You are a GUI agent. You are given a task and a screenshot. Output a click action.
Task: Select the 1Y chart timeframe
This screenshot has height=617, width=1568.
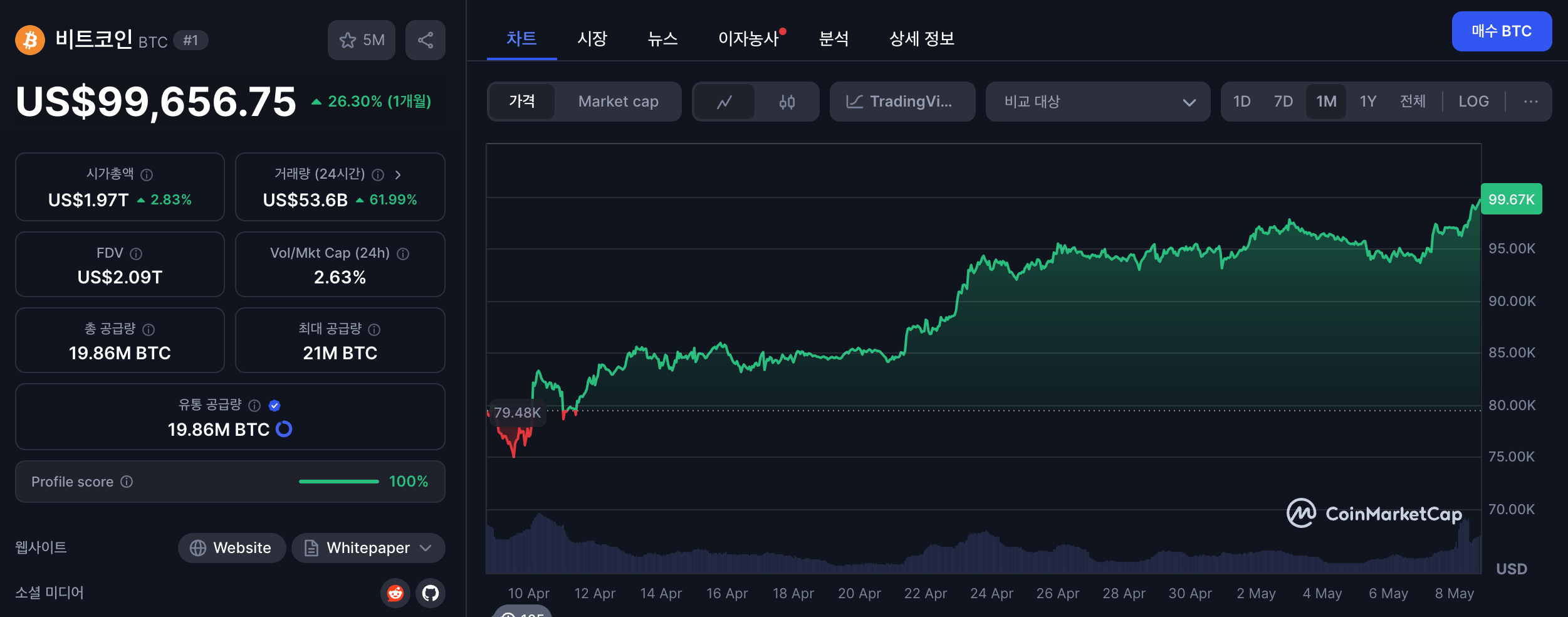coord(1367,101)
